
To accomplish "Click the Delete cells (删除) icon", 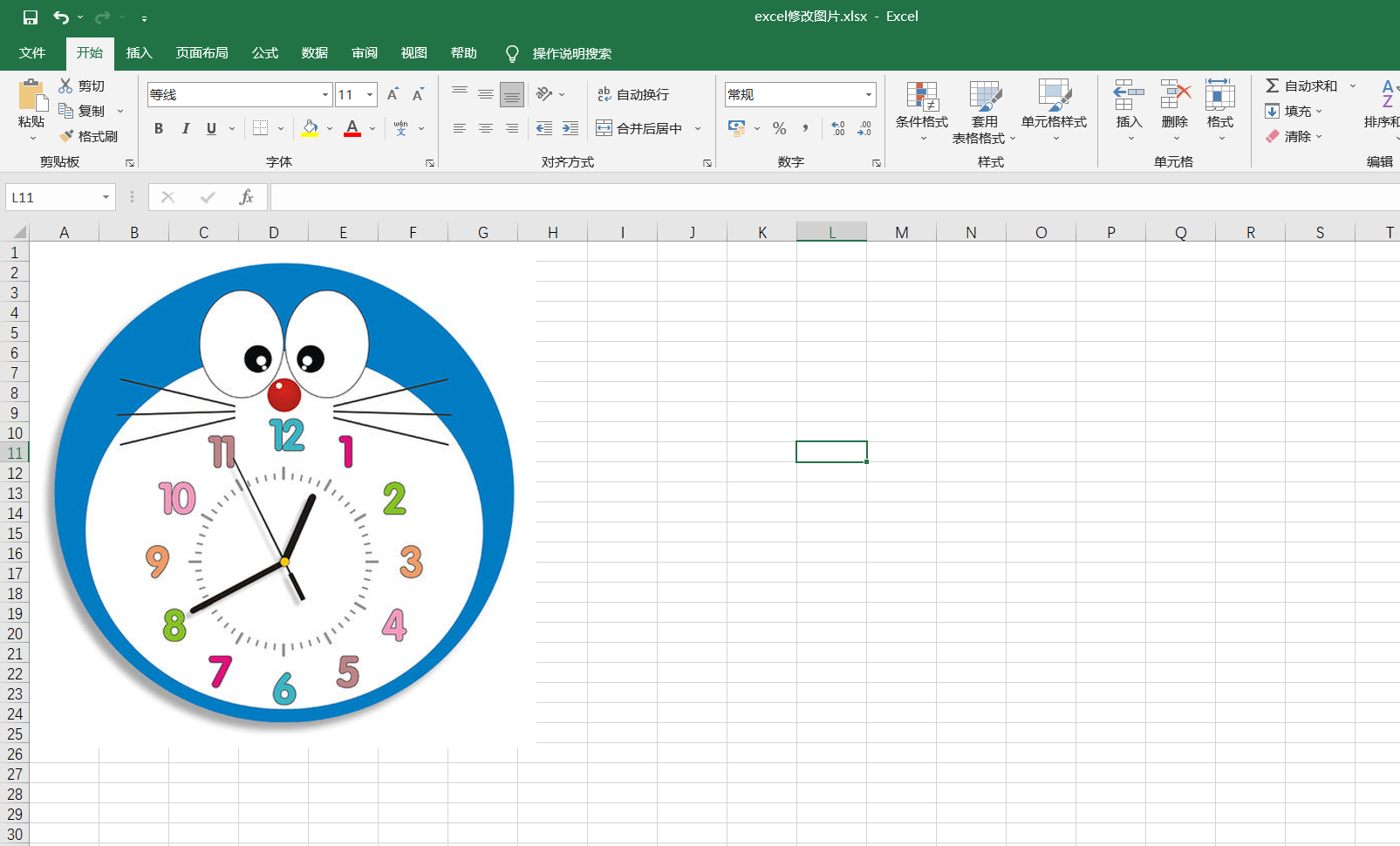I will (1175, 94).
